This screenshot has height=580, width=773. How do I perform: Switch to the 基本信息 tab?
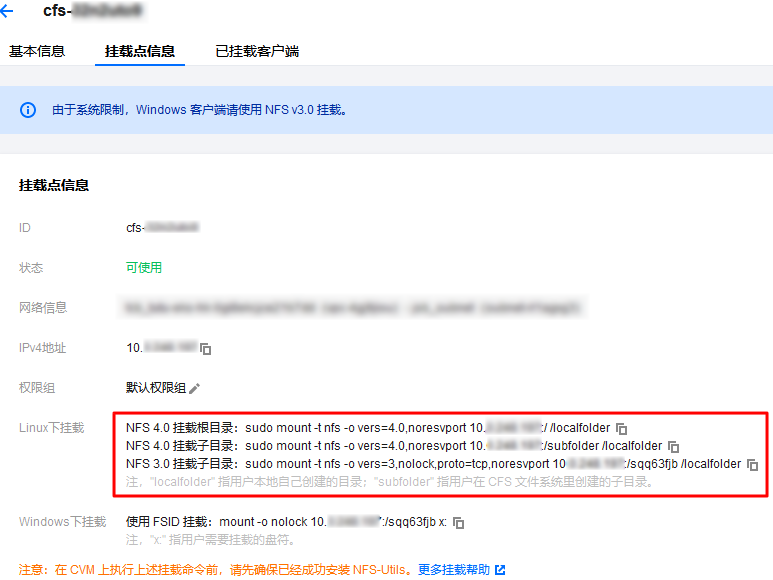(37, 51)
